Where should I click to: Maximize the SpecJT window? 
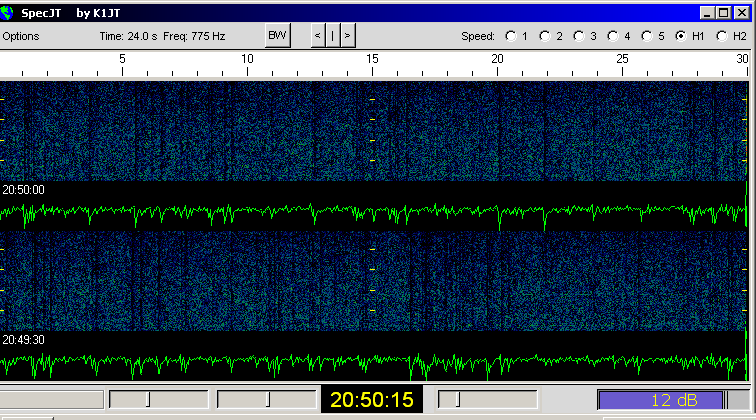[724, 13]
